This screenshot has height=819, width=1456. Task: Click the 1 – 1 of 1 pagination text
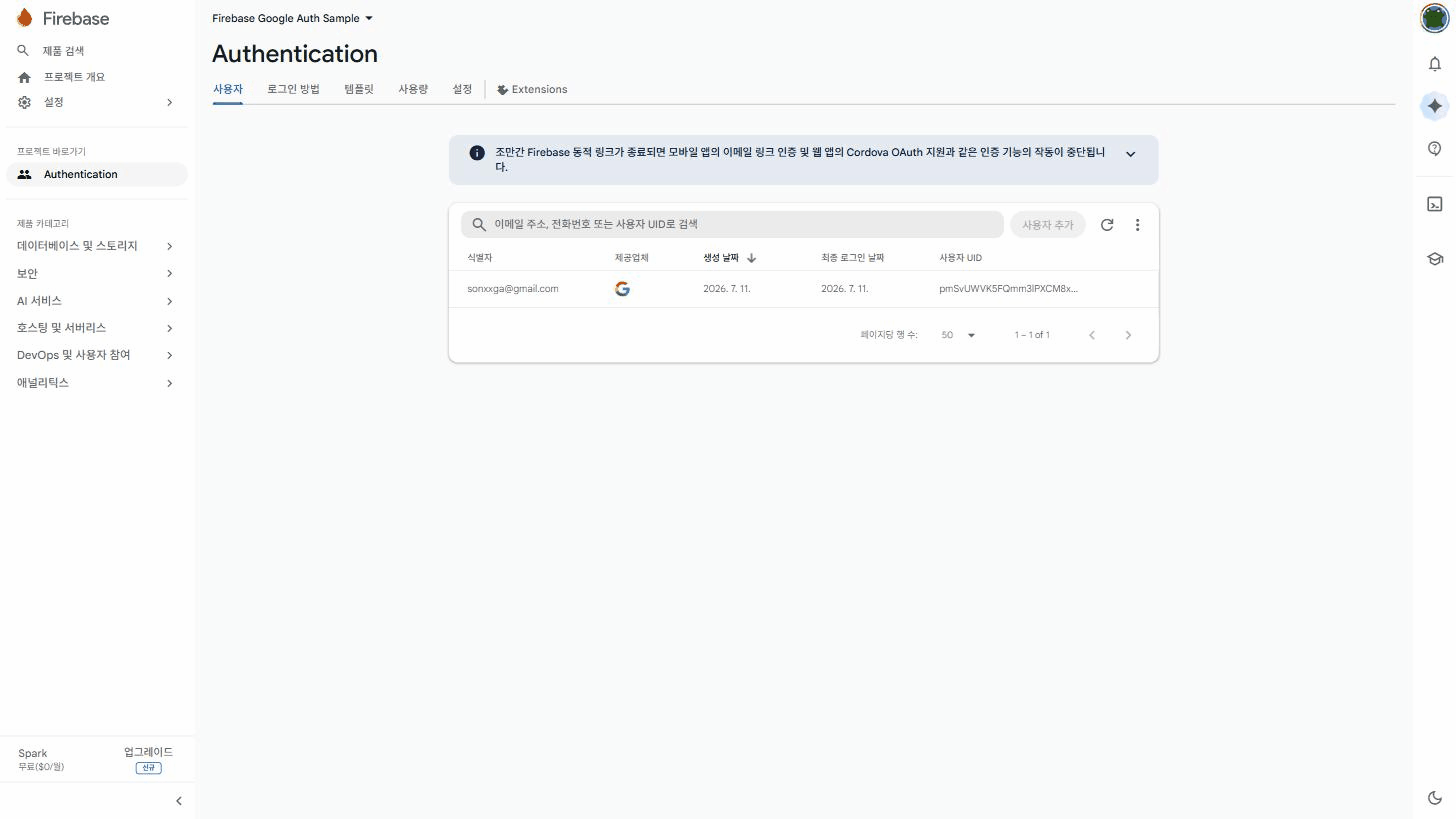point(1032,335)
